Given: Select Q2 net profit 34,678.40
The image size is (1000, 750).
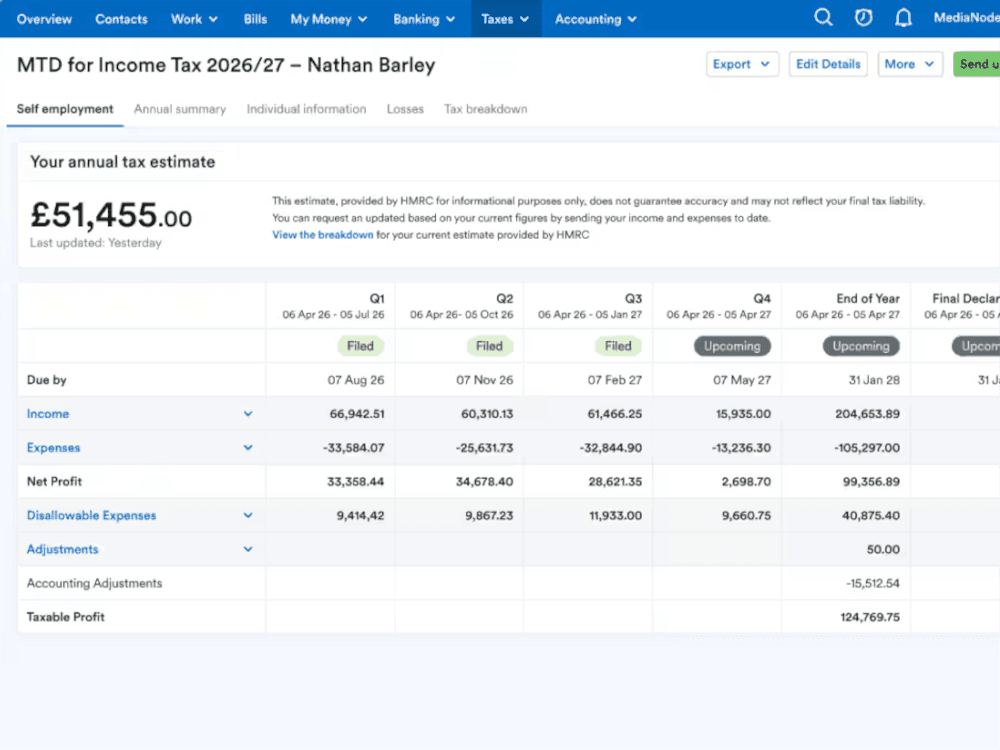Looking at the screenshot, I should [485, 482].
